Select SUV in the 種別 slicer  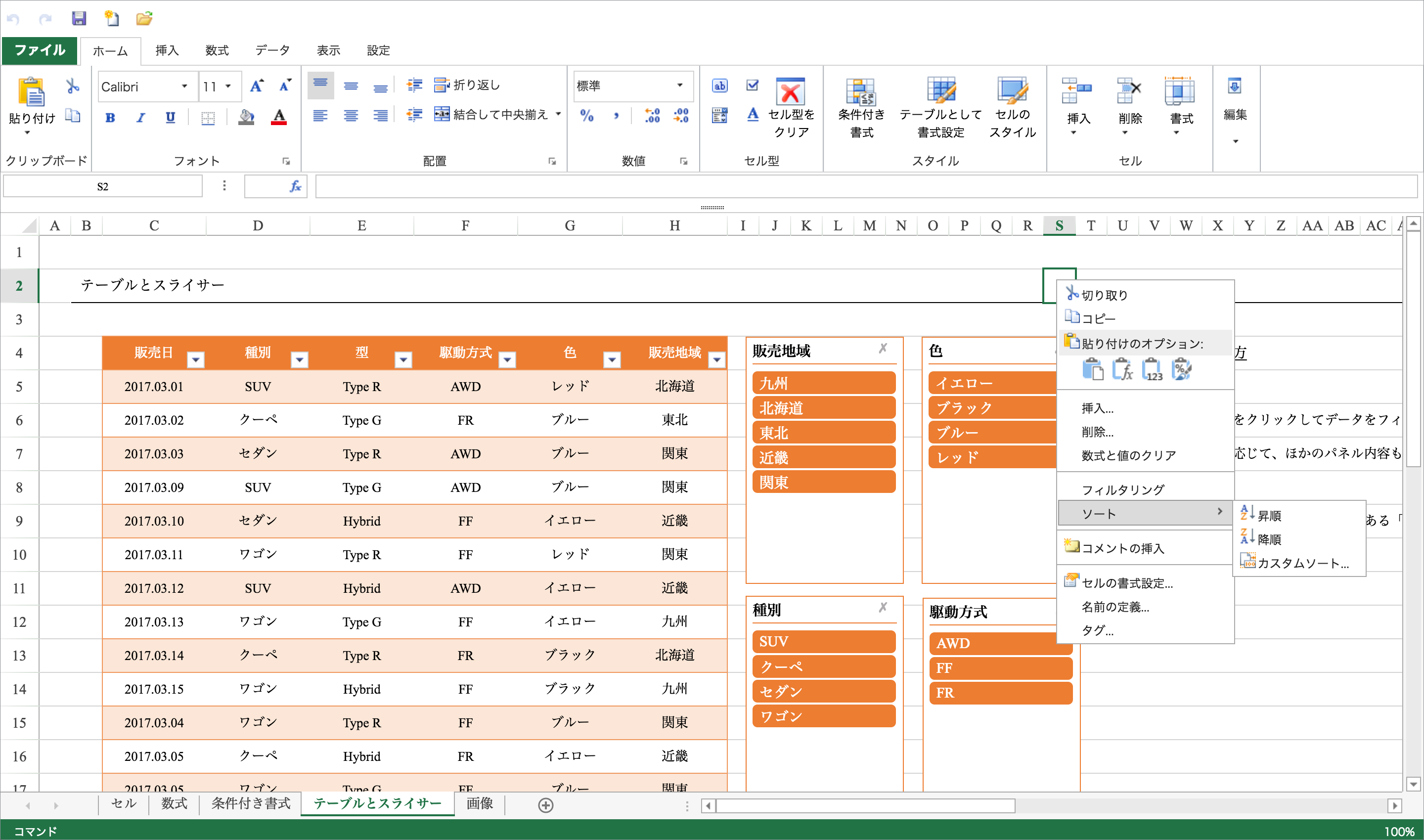[x=824, y=641]
